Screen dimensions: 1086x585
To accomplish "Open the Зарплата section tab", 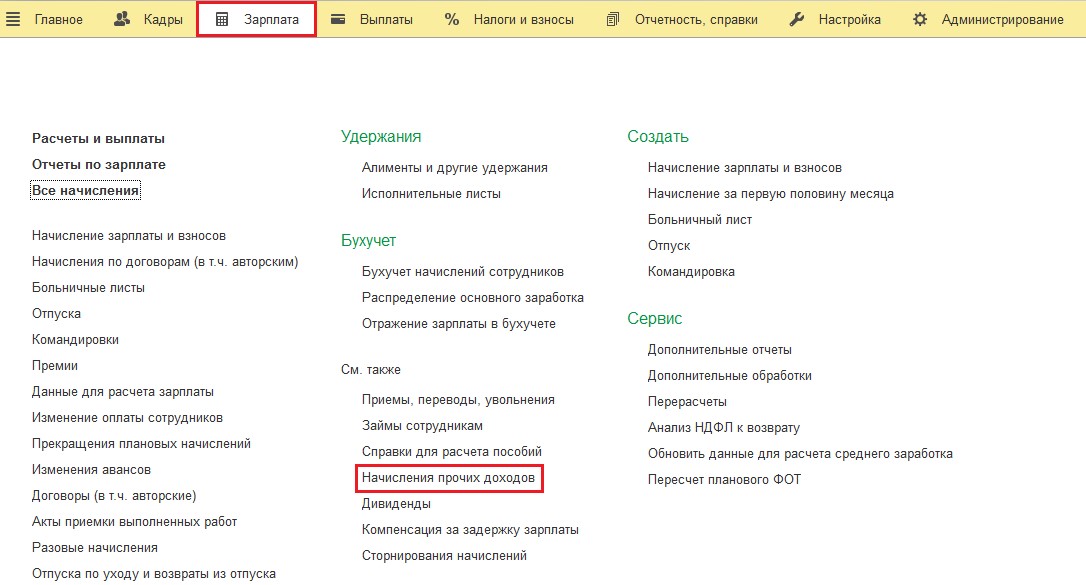I will click(x=270, y=20).
